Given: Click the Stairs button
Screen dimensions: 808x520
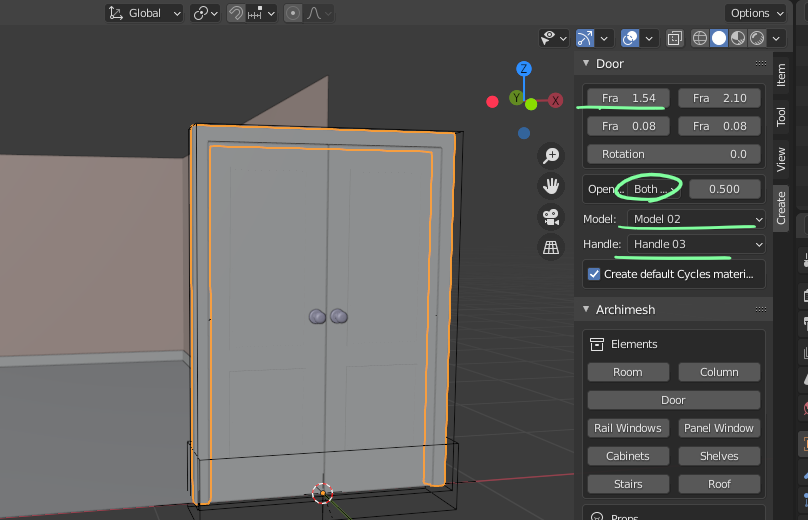Looking at the screenshot, I should pos(628,484).
